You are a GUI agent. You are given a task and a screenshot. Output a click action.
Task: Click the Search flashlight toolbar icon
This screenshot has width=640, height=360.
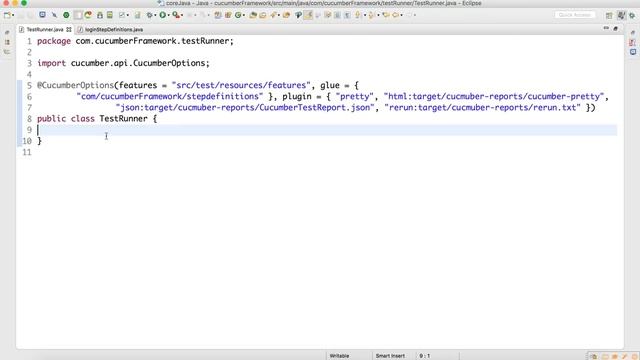pyautogui.click(x=273, y=15)
